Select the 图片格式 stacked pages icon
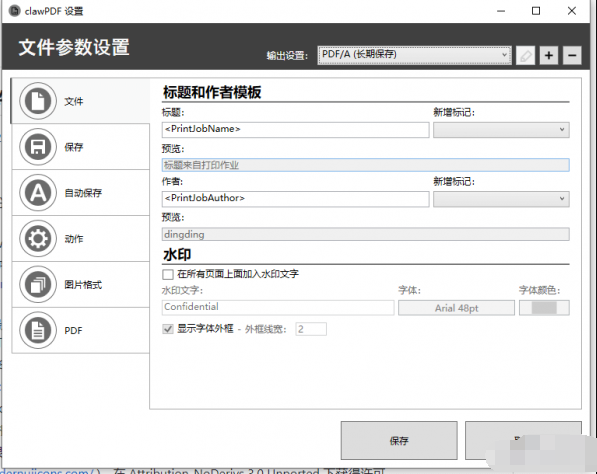This screenshot has height=474, width=597. [x=38, y=284]
